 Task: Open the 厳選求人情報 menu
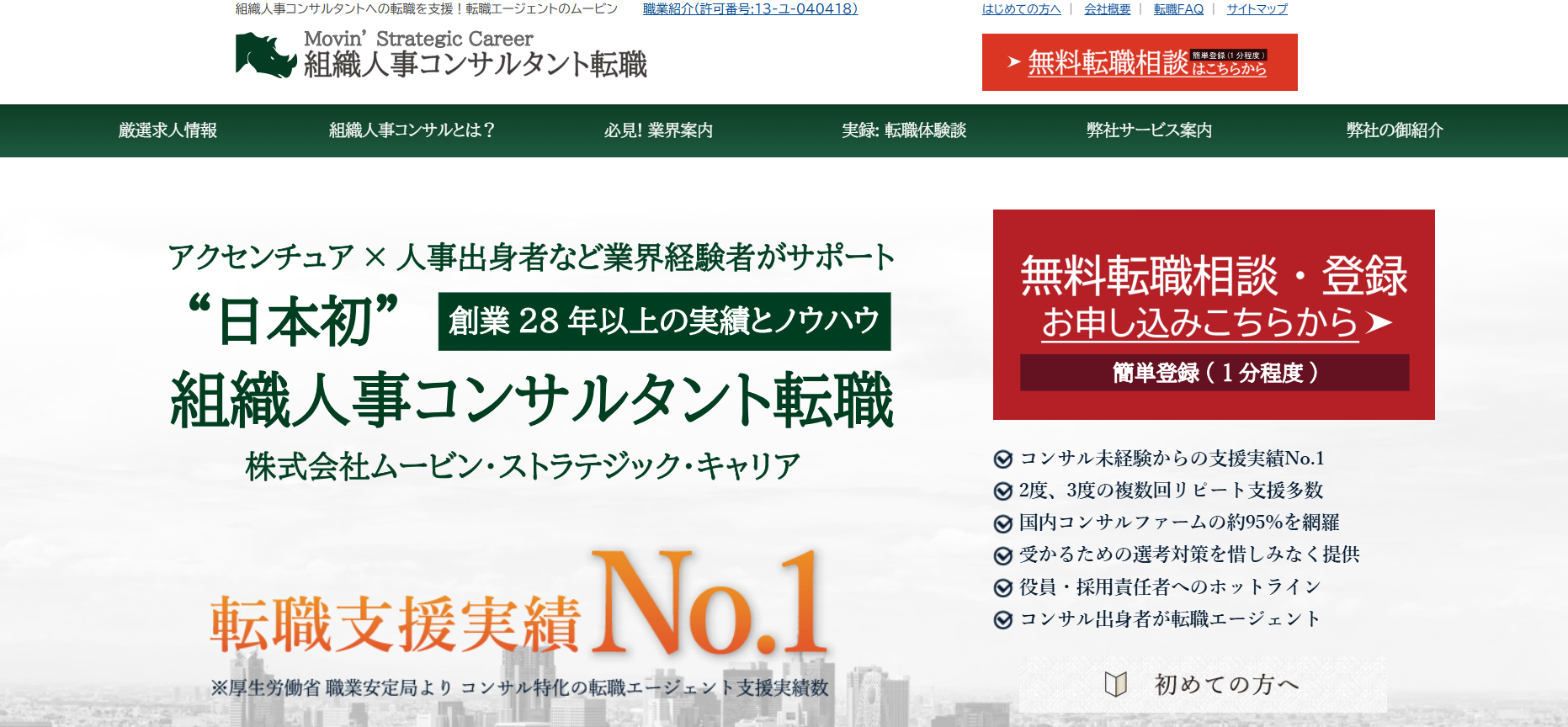[x=168, y=130]
